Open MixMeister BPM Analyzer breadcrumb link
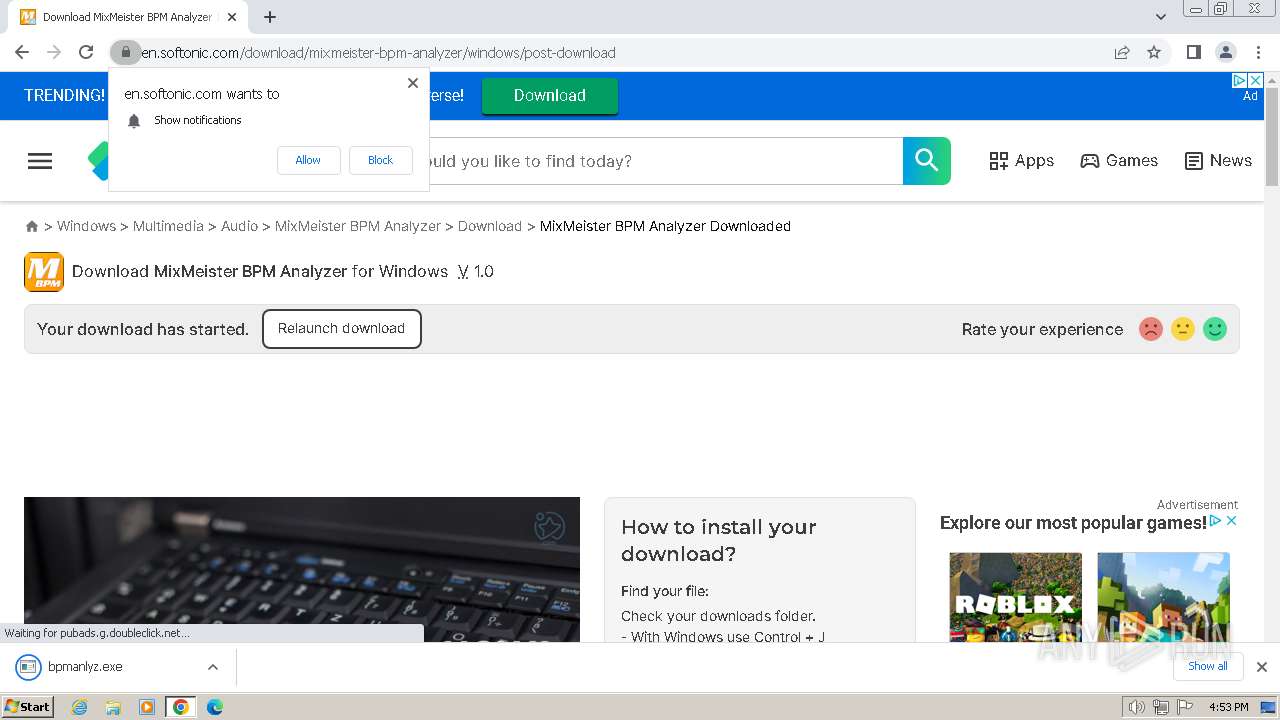 pyautogui.click(x=358, y=226)
